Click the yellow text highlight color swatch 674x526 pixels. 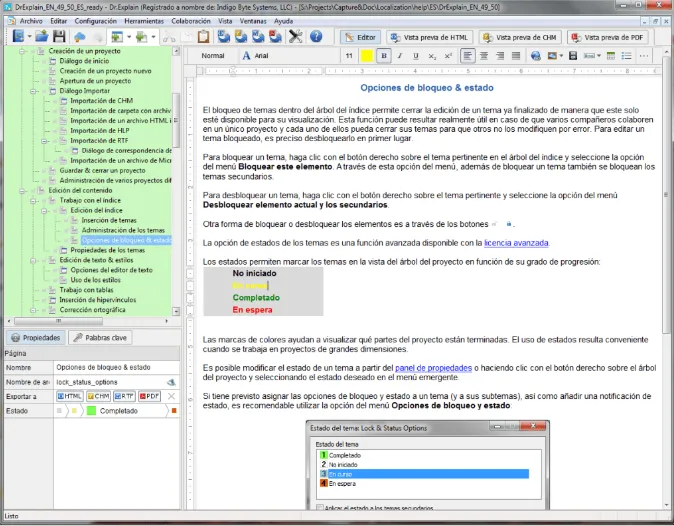pyautogui.click(x=367, y=56)
